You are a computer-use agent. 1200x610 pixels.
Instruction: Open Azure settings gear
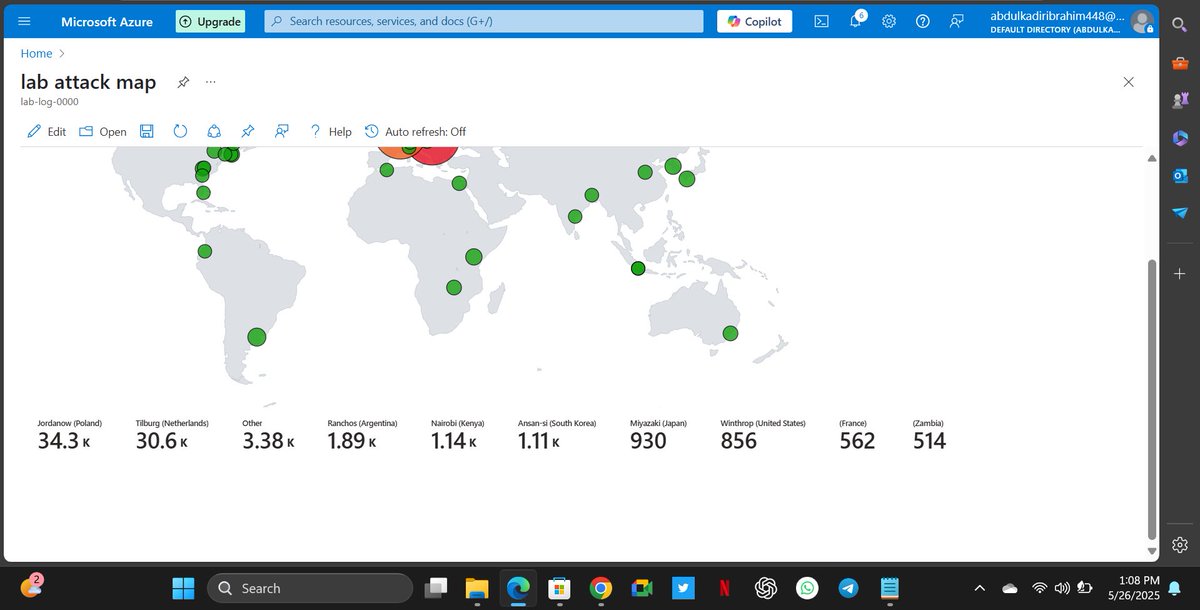pyautogui.click(x=888, y=21)
